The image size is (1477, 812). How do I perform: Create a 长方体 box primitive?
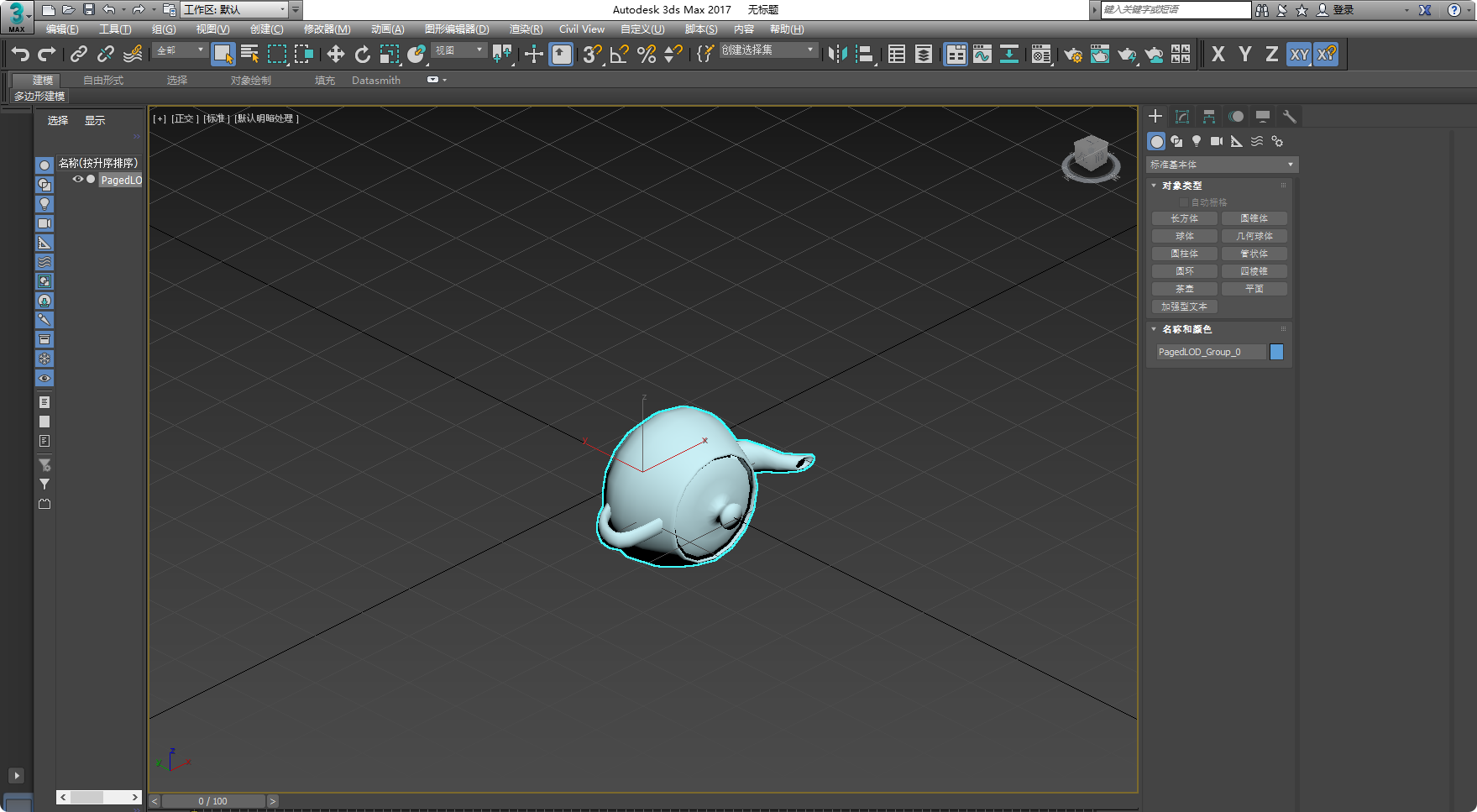[x=1185, y=218]
